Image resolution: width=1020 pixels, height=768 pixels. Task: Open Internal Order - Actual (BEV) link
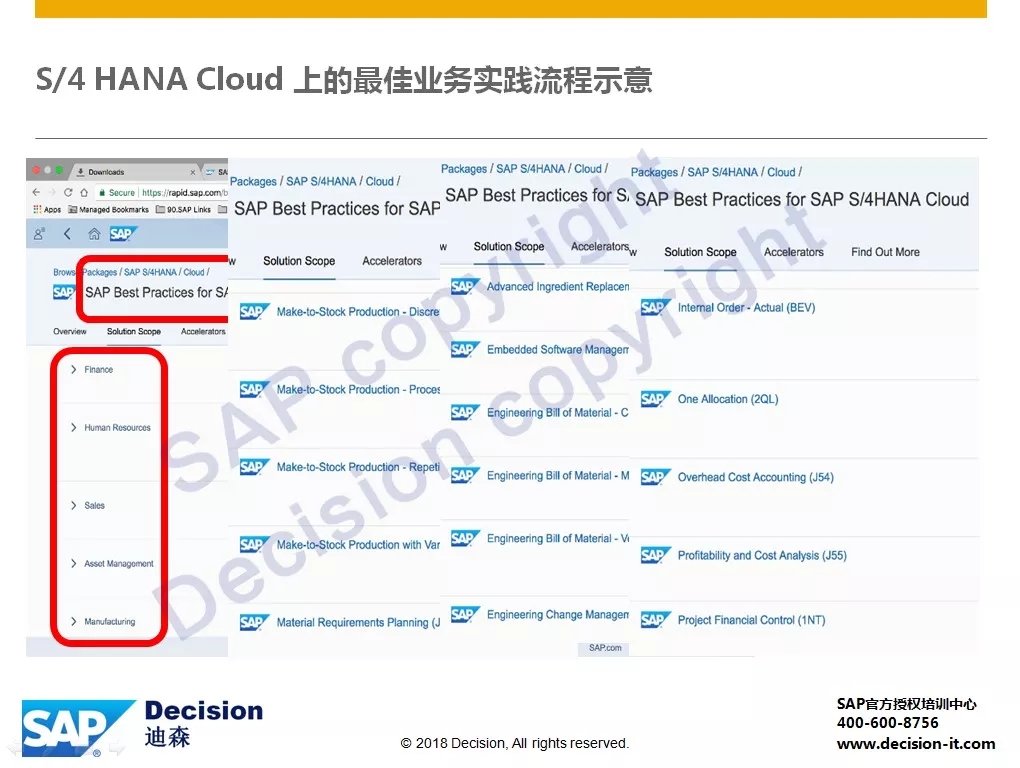click(x=746, y=308)
